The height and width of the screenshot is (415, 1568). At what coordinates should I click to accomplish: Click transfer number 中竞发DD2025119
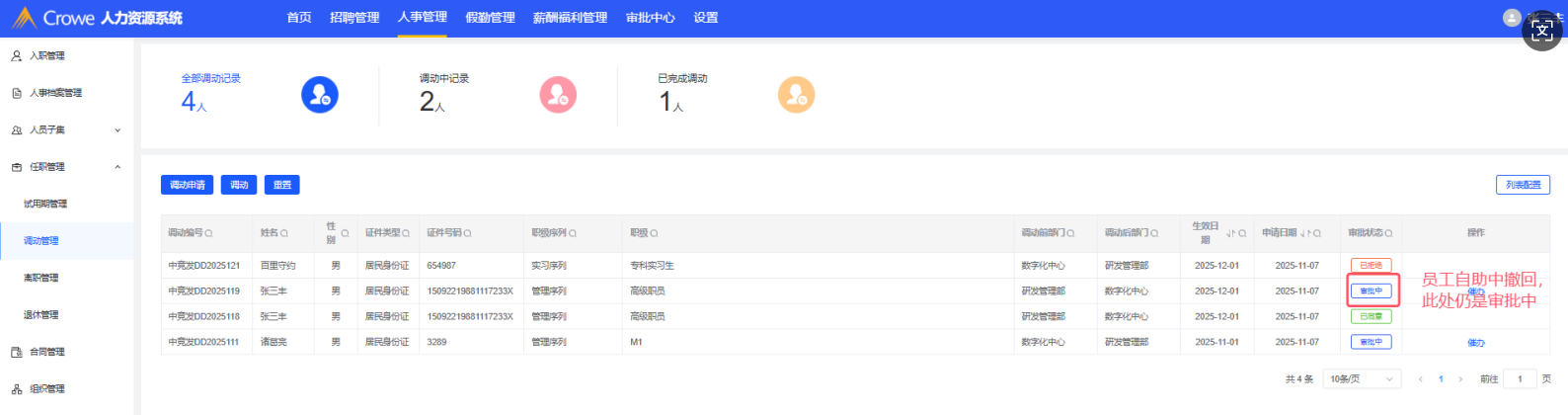click(x=203, y=291)
